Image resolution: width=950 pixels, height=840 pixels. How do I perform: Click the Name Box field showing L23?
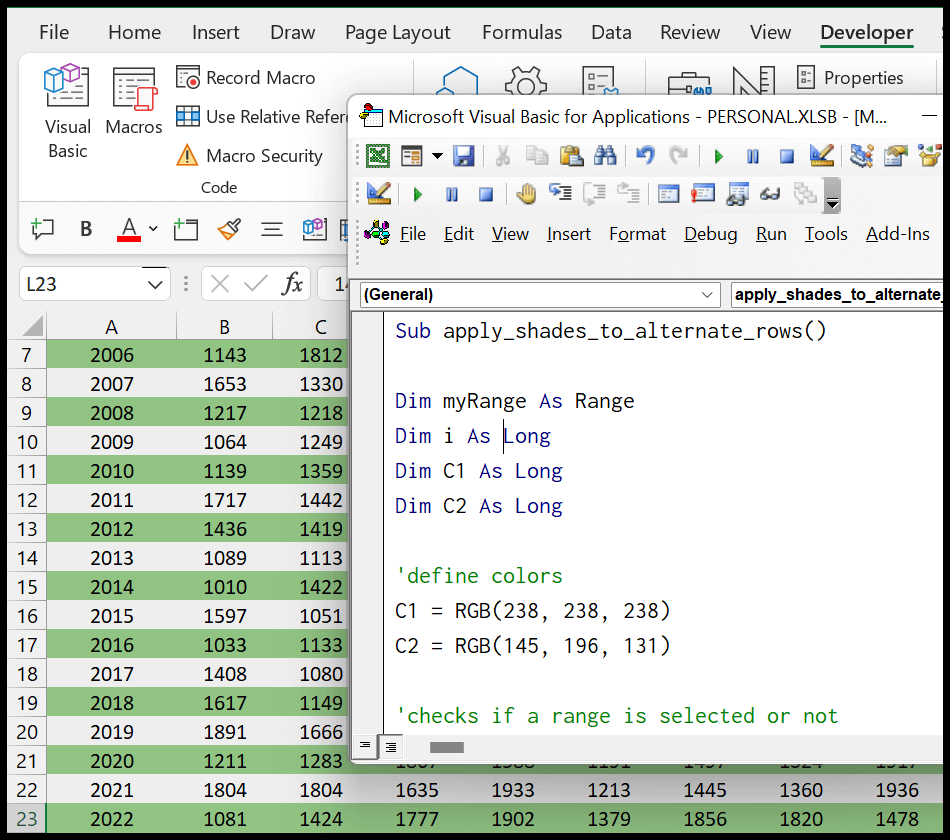(x=82, y=284)
